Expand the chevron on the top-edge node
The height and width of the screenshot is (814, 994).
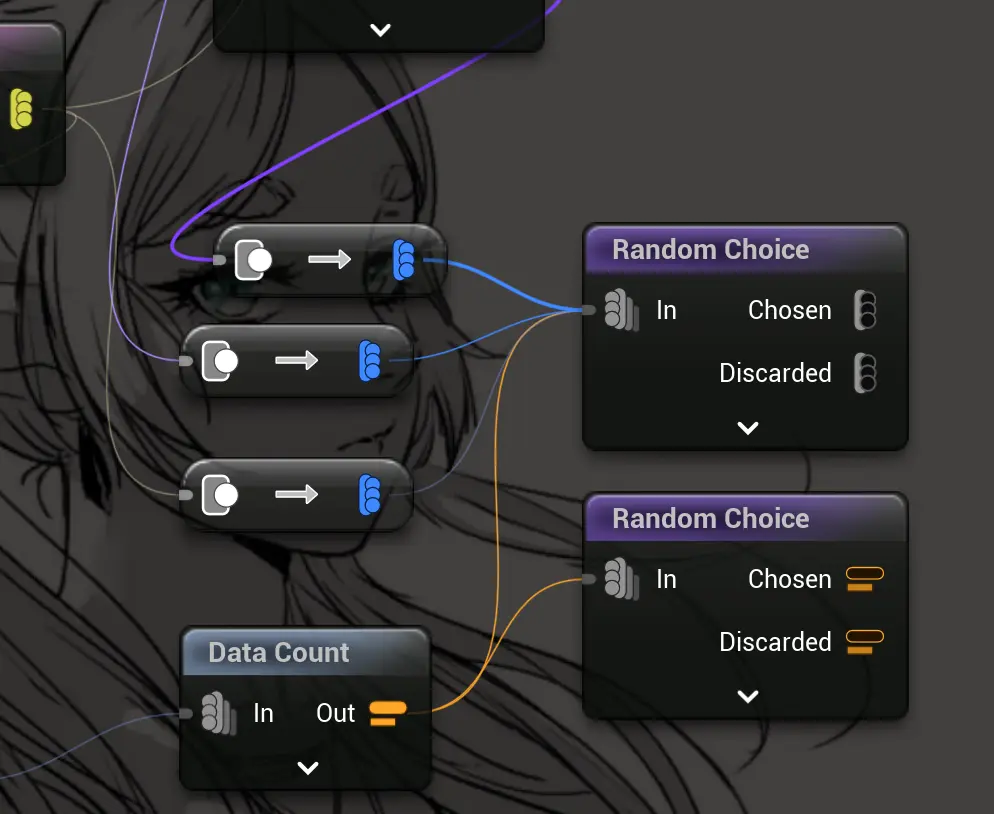tap(380, 30)
